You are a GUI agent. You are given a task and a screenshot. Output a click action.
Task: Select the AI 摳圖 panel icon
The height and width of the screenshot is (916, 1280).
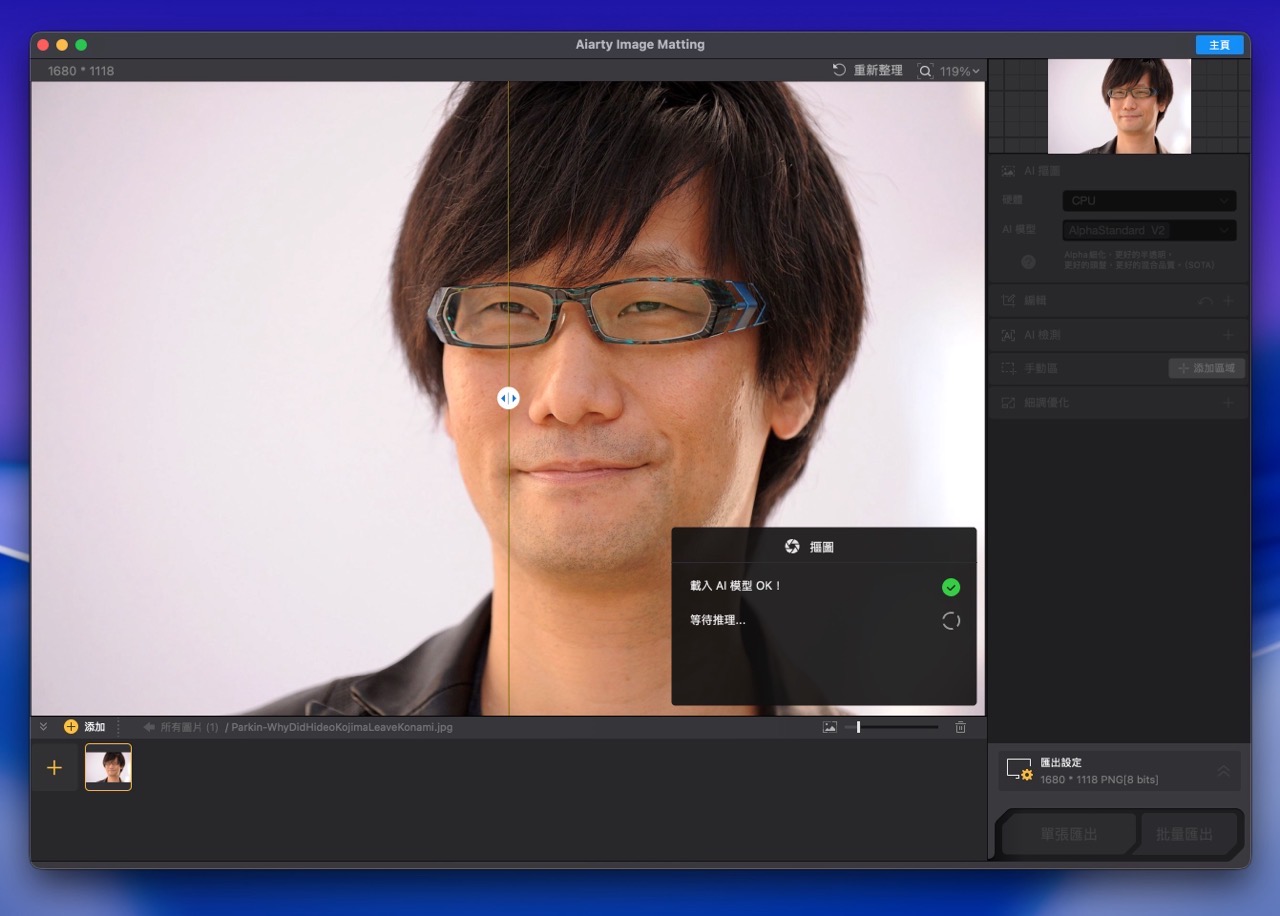1008,172
